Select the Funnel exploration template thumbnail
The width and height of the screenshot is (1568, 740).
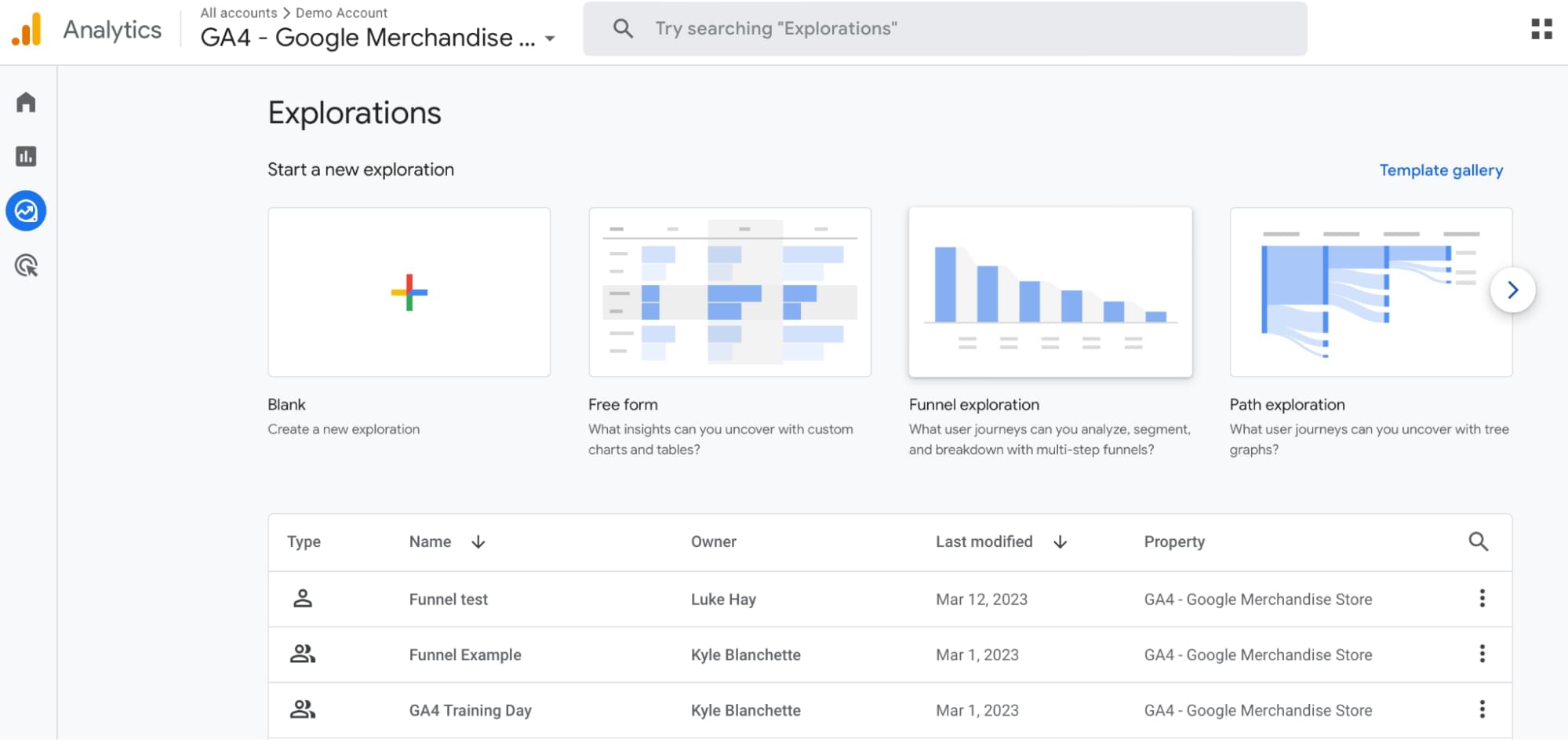[x=1050, y=292]
